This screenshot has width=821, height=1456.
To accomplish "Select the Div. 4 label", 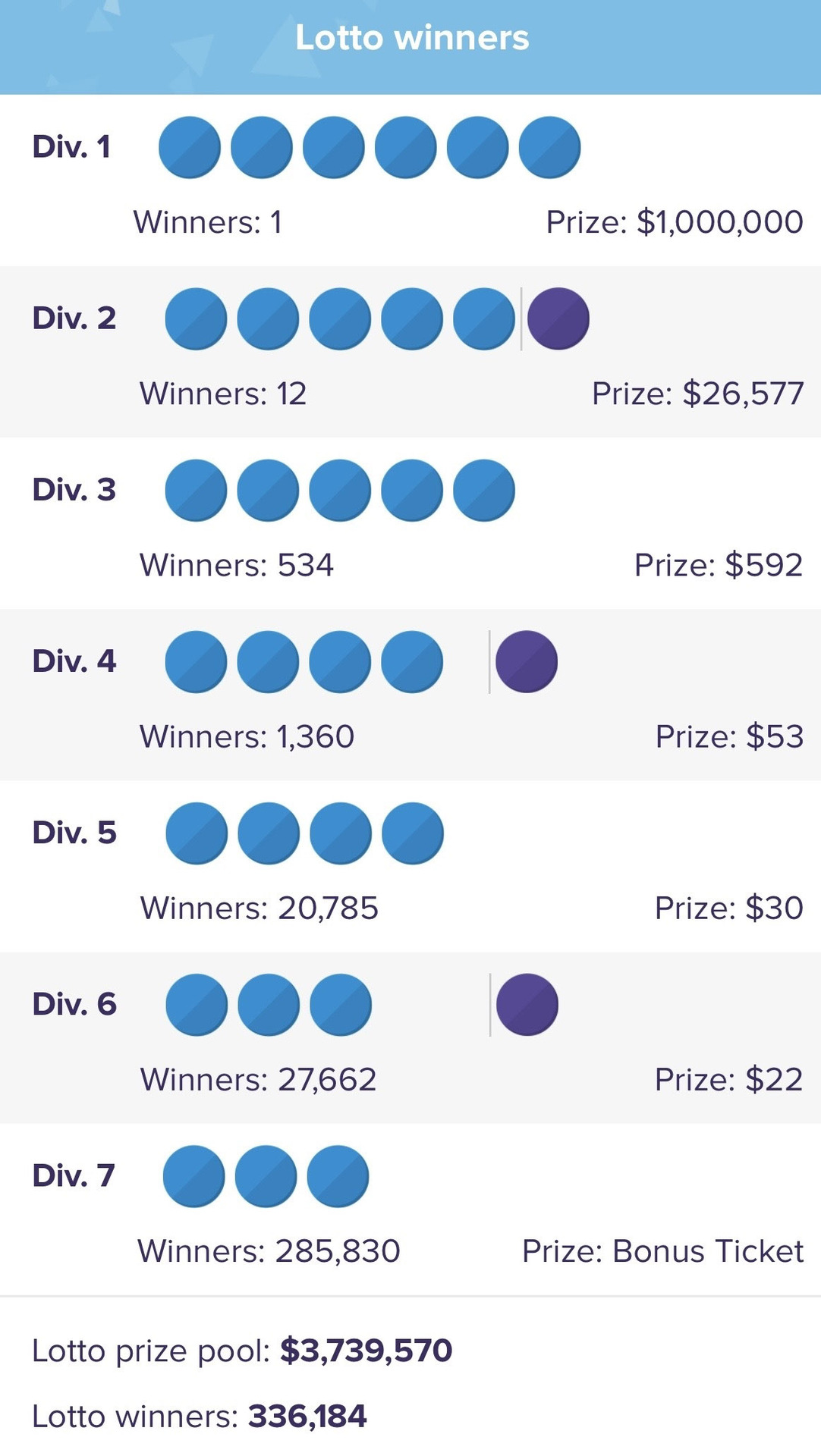I will [74, 661].
